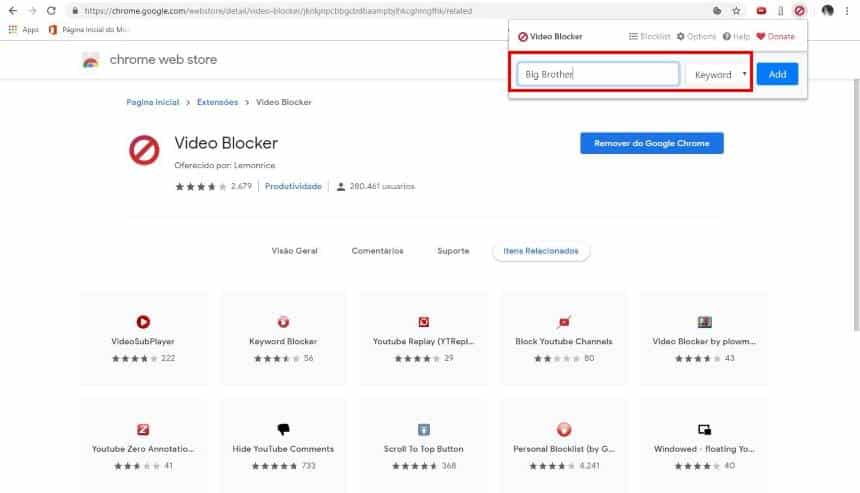
Task: Click Remover do Google Chrome button
Action: pos(652,143)
